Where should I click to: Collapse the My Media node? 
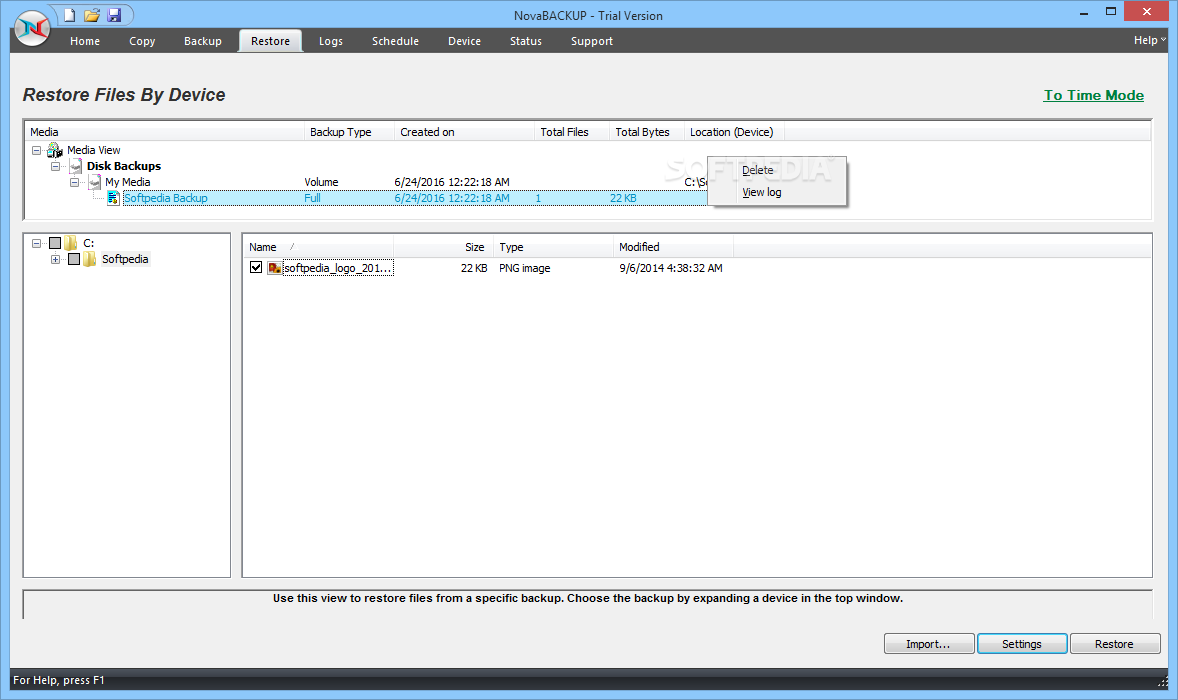tap(74, 182)
